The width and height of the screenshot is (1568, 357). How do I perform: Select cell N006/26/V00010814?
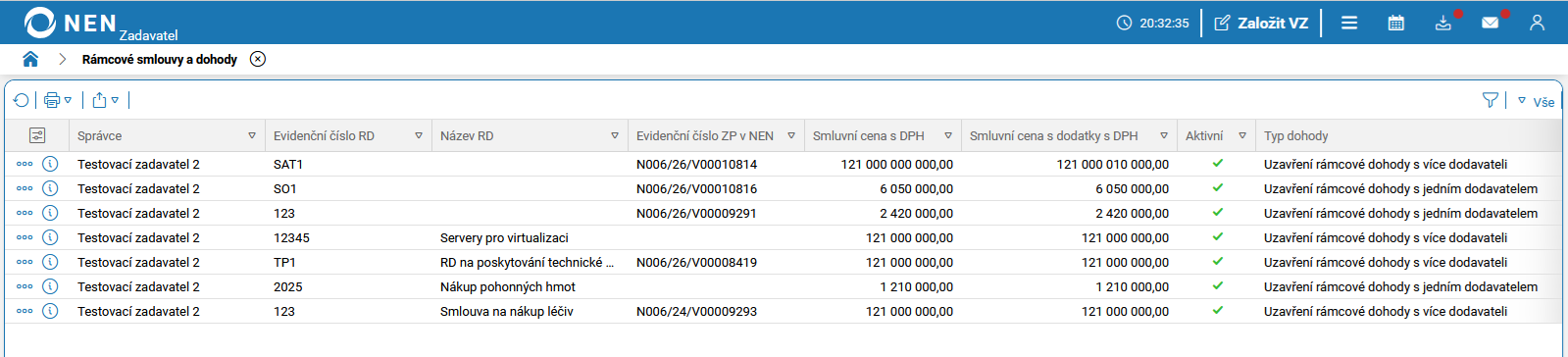696,165
